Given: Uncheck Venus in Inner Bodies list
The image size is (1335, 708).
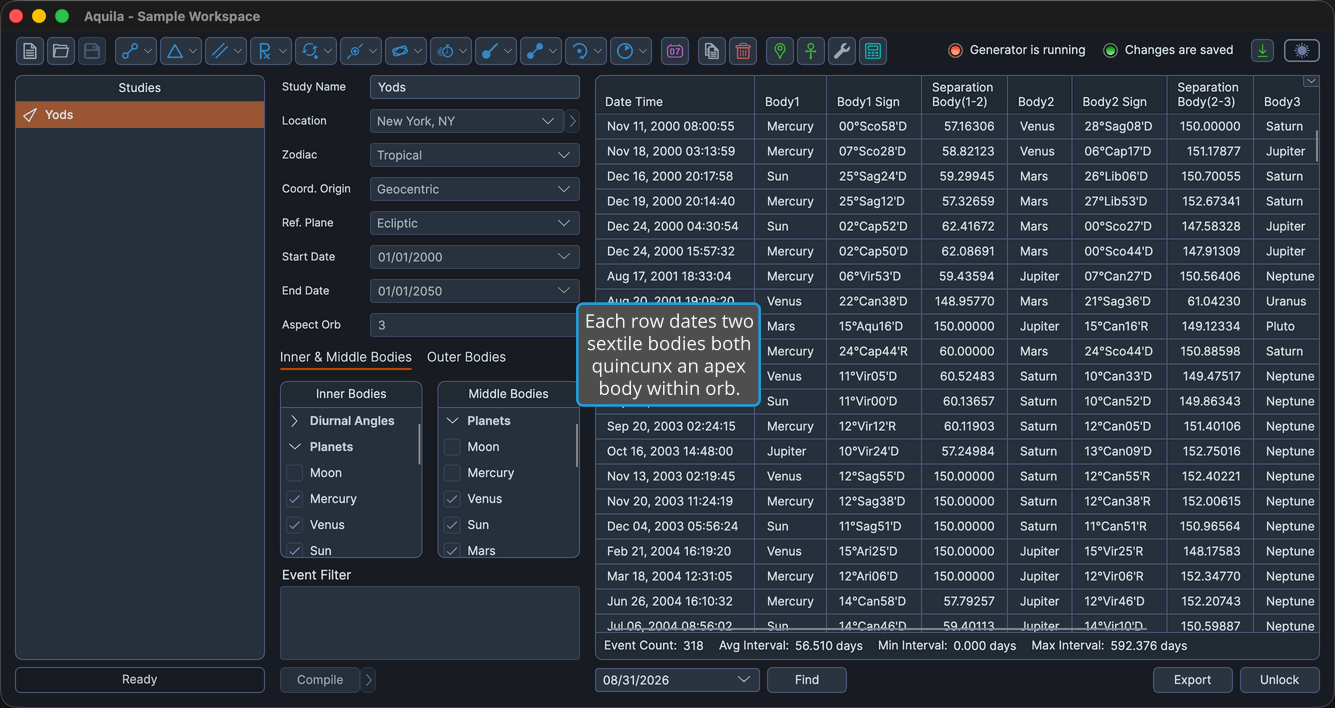Looking at the screenshot, I should [x=294, y=525].
